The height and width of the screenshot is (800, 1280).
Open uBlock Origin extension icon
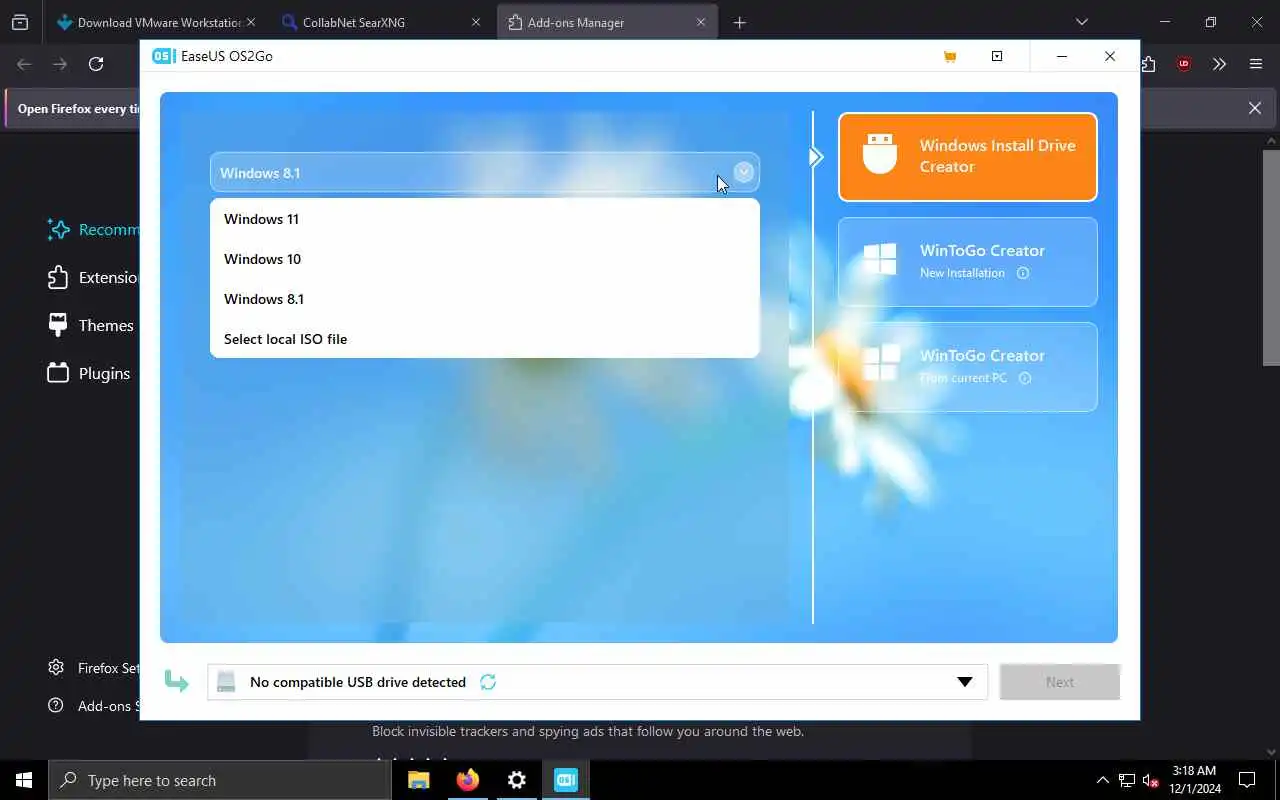click(x=1184, y=64)
